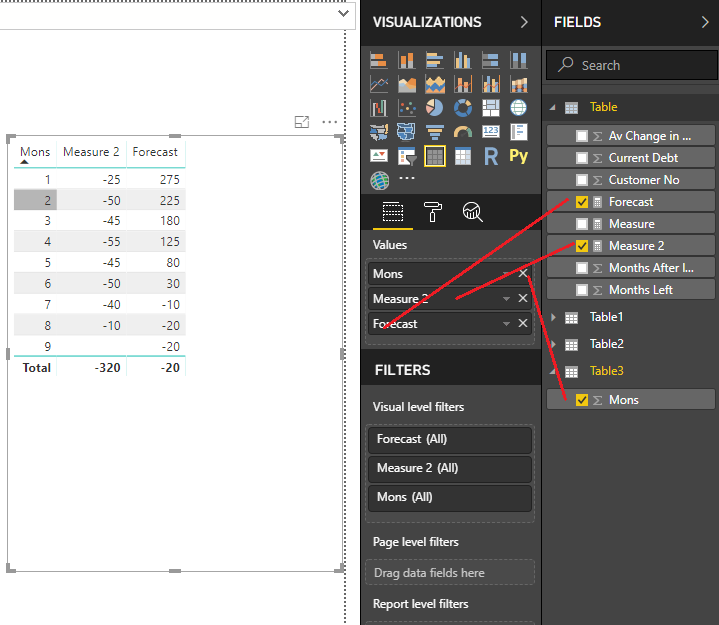This screenshot has height=625, width=719.
Task: Select the card visualization showing 123
Action: tap(491, 132)
